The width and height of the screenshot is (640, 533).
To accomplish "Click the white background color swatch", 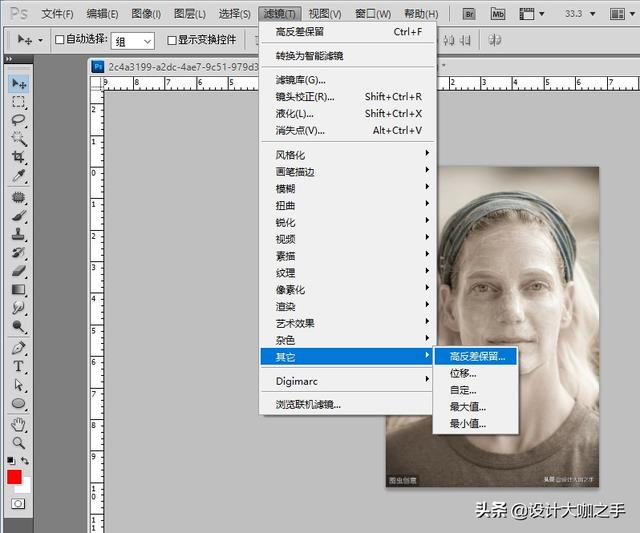I will tap(25, 486).
